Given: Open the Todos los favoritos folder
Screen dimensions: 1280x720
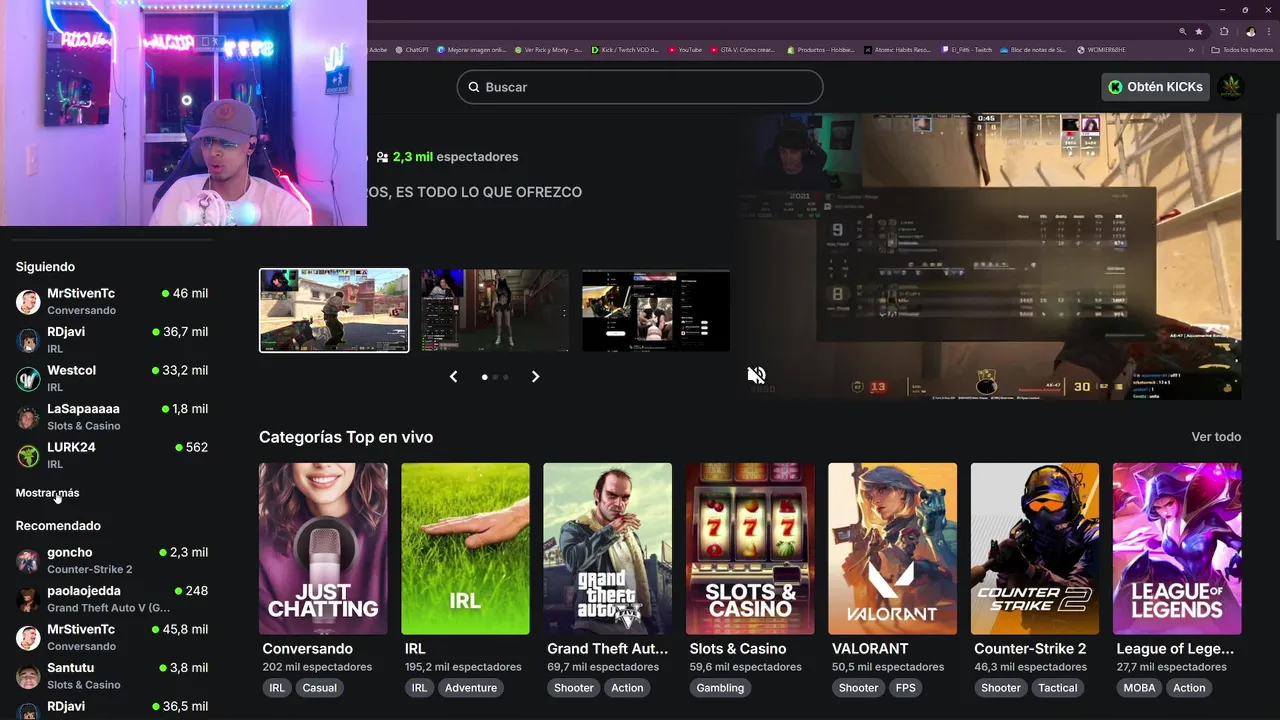Looking at the screenshot, I should pyautogui.click(x=1241, y=50).
